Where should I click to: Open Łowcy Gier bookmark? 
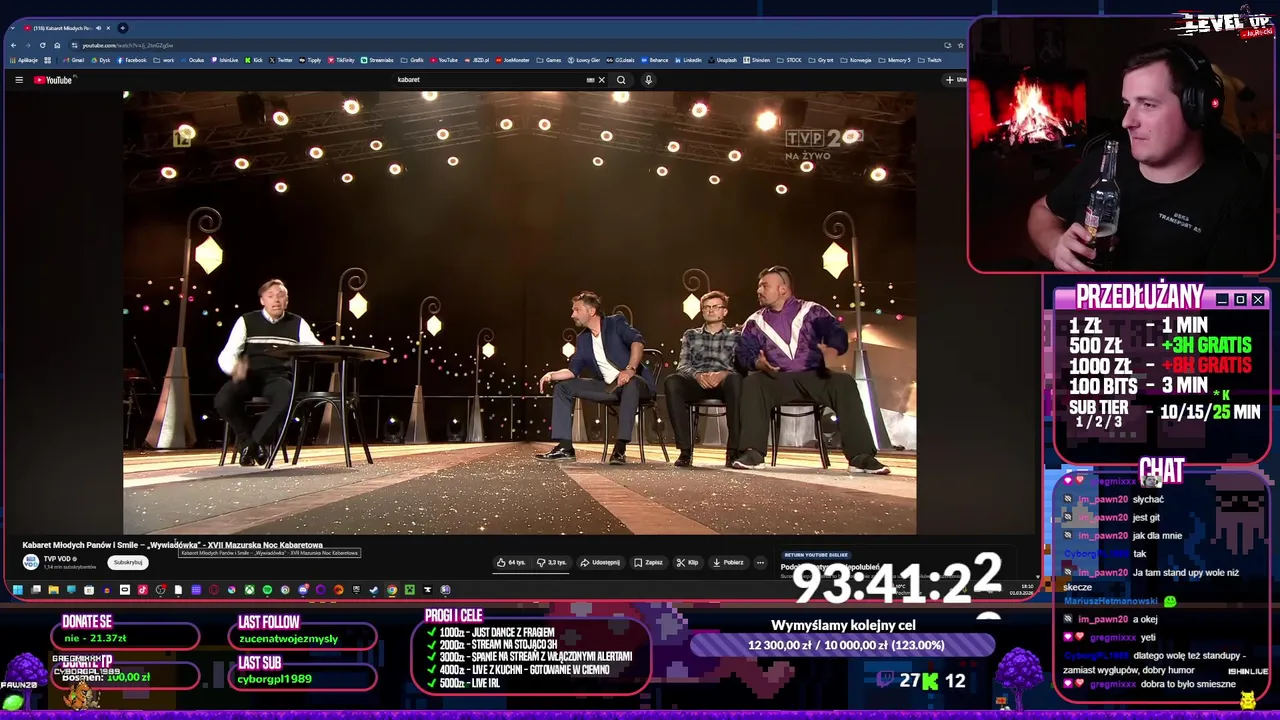(584, 60)
